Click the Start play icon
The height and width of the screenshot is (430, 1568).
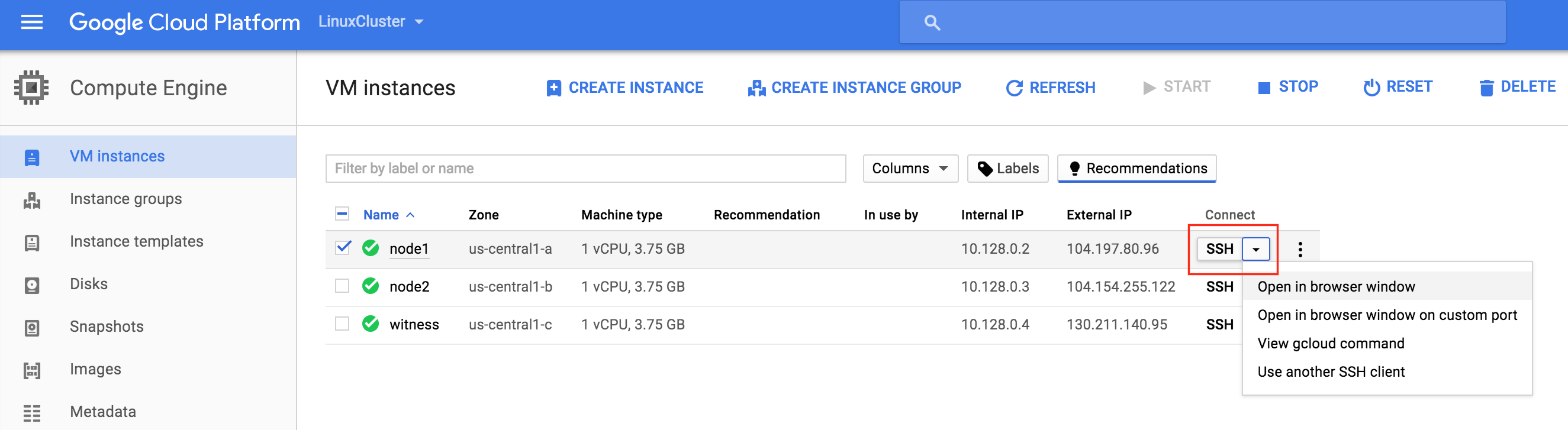[1148, 88]
